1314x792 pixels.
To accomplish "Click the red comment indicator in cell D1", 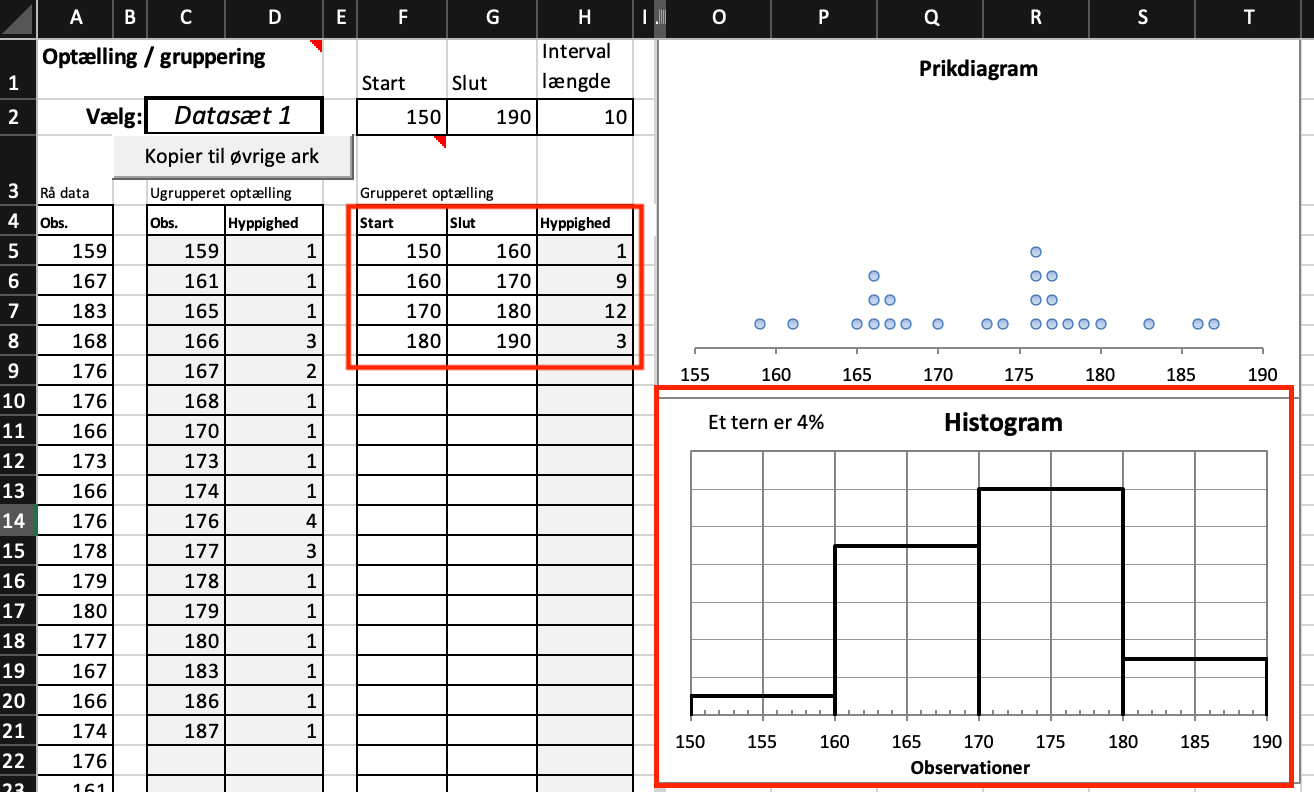I will [319, 45].
